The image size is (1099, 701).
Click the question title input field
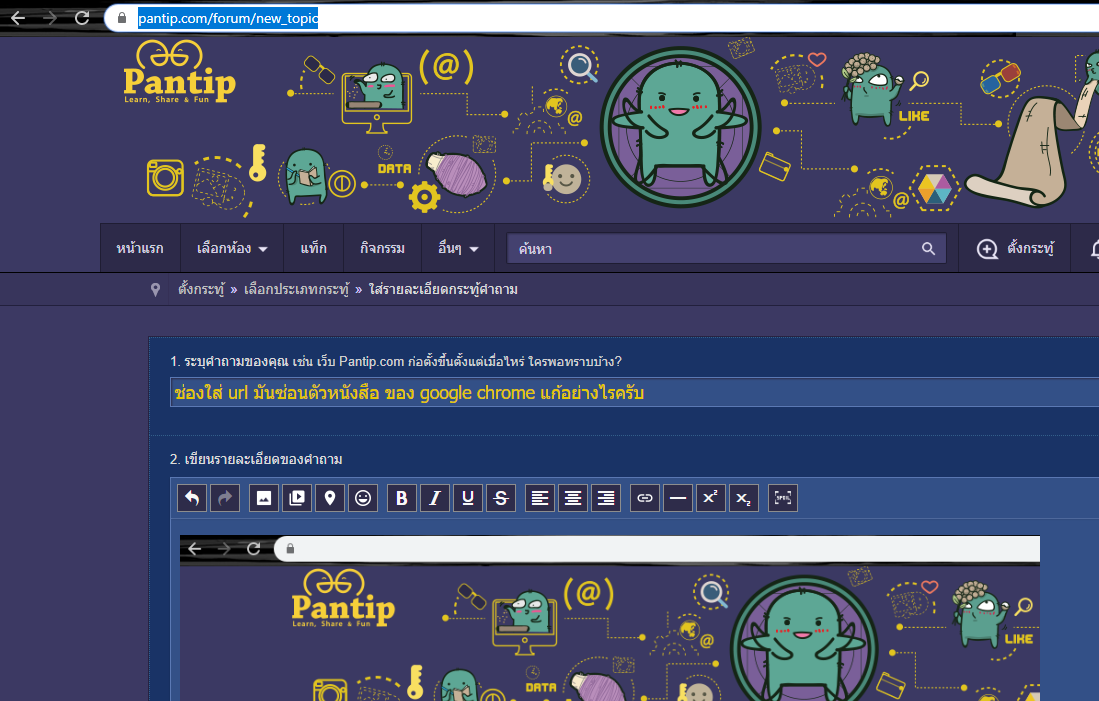click(x=634, y=393)
